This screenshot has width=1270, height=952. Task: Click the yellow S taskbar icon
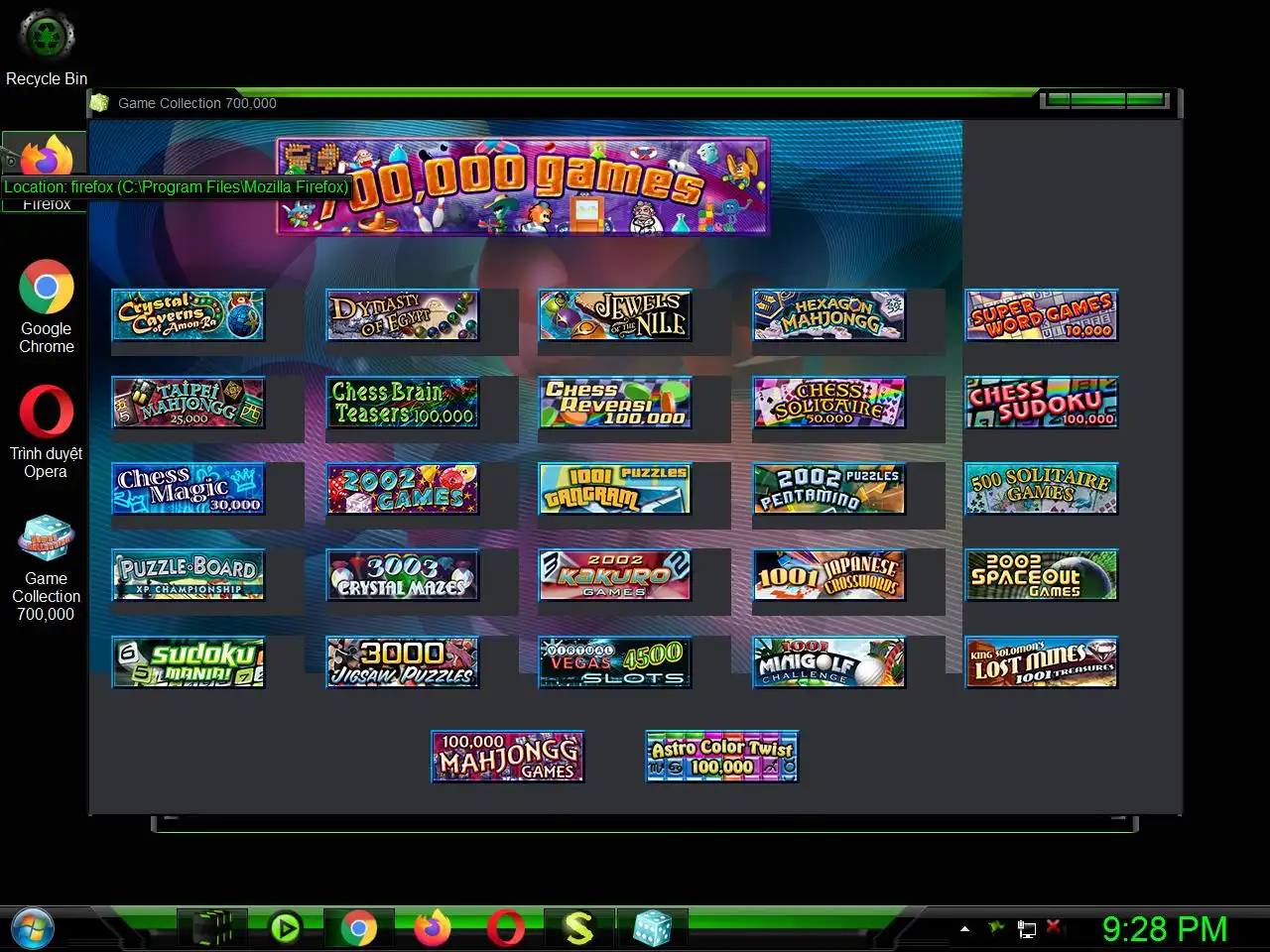point(578,929)
